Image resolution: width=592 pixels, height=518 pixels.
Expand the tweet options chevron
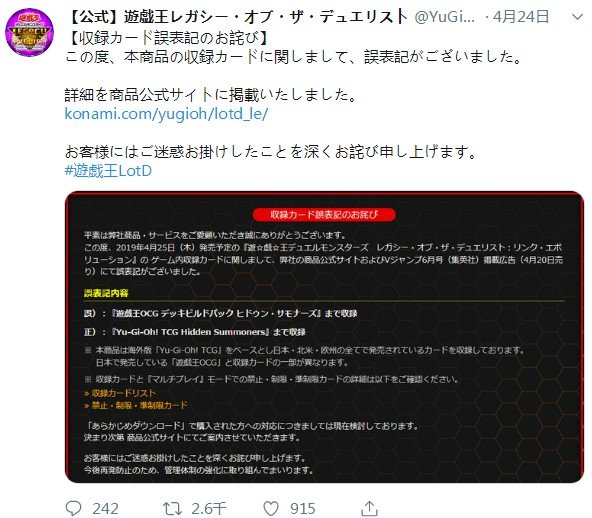coord(577,17)
